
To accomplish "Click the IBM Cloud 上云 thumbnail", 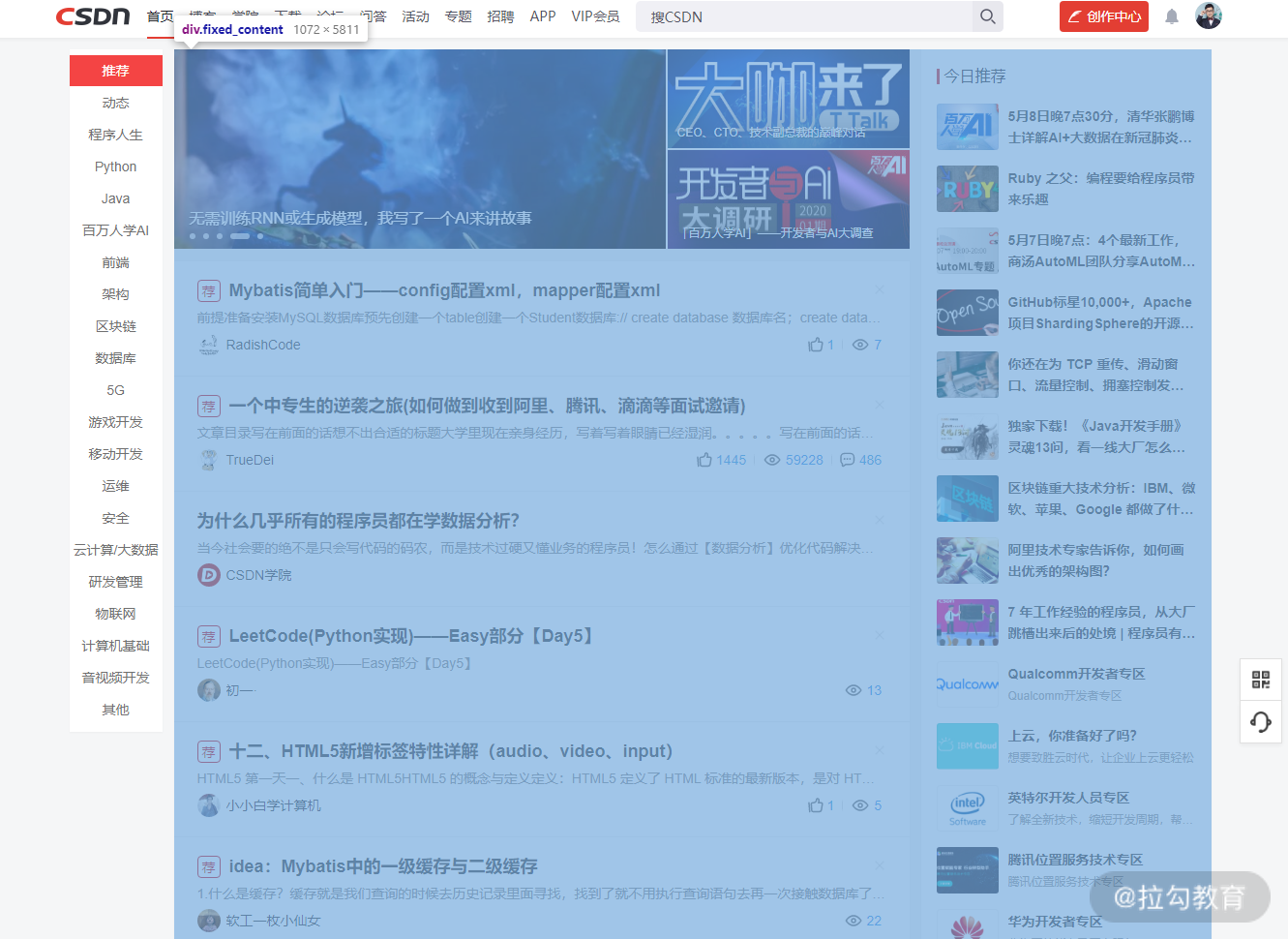I will pyautogui.click(x=968, y=746).
